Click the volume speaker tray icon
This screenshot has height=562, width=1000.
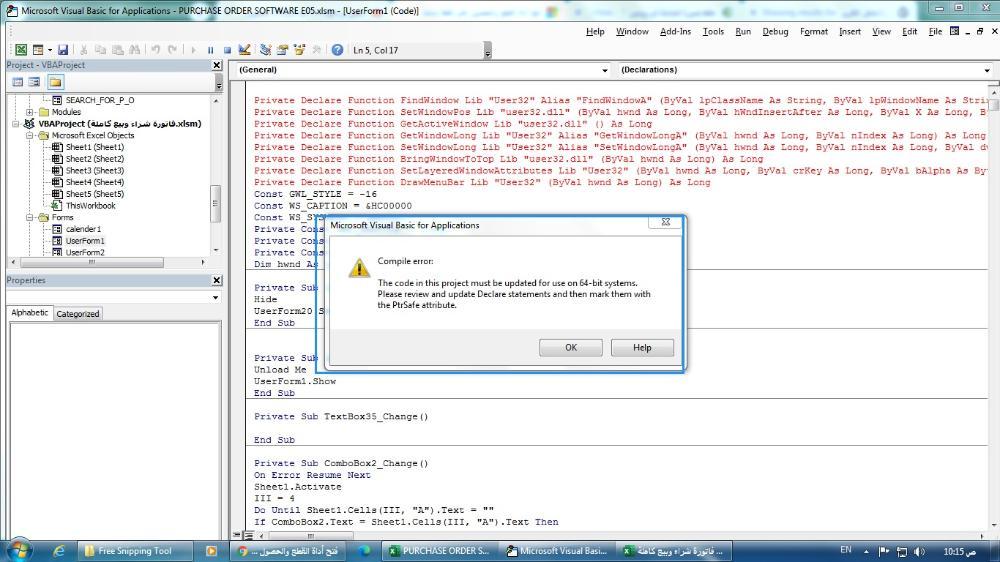pos(919,551)
